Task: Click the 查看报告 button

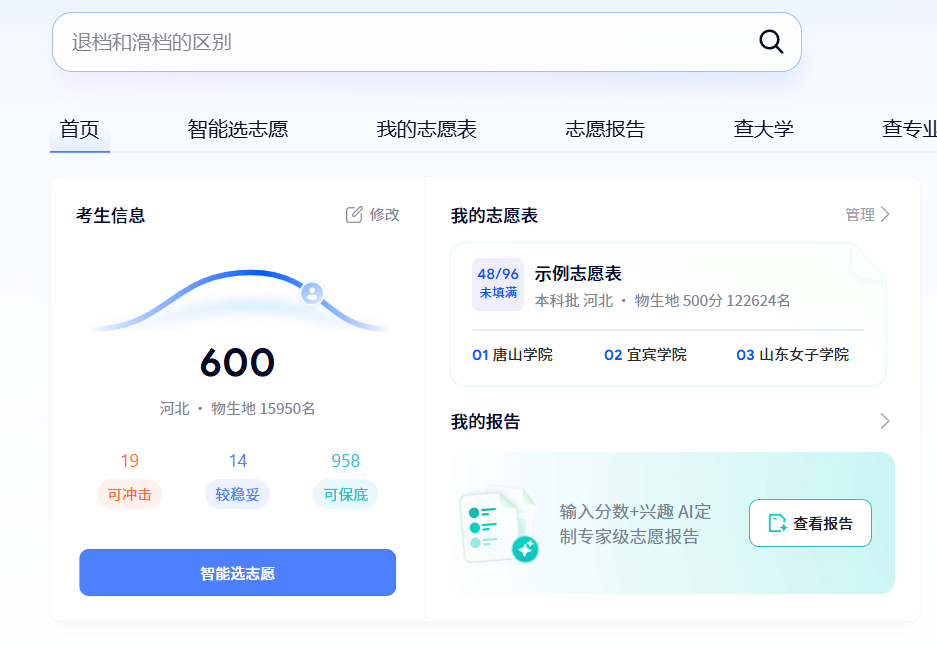Action: (x=809, y=522)
